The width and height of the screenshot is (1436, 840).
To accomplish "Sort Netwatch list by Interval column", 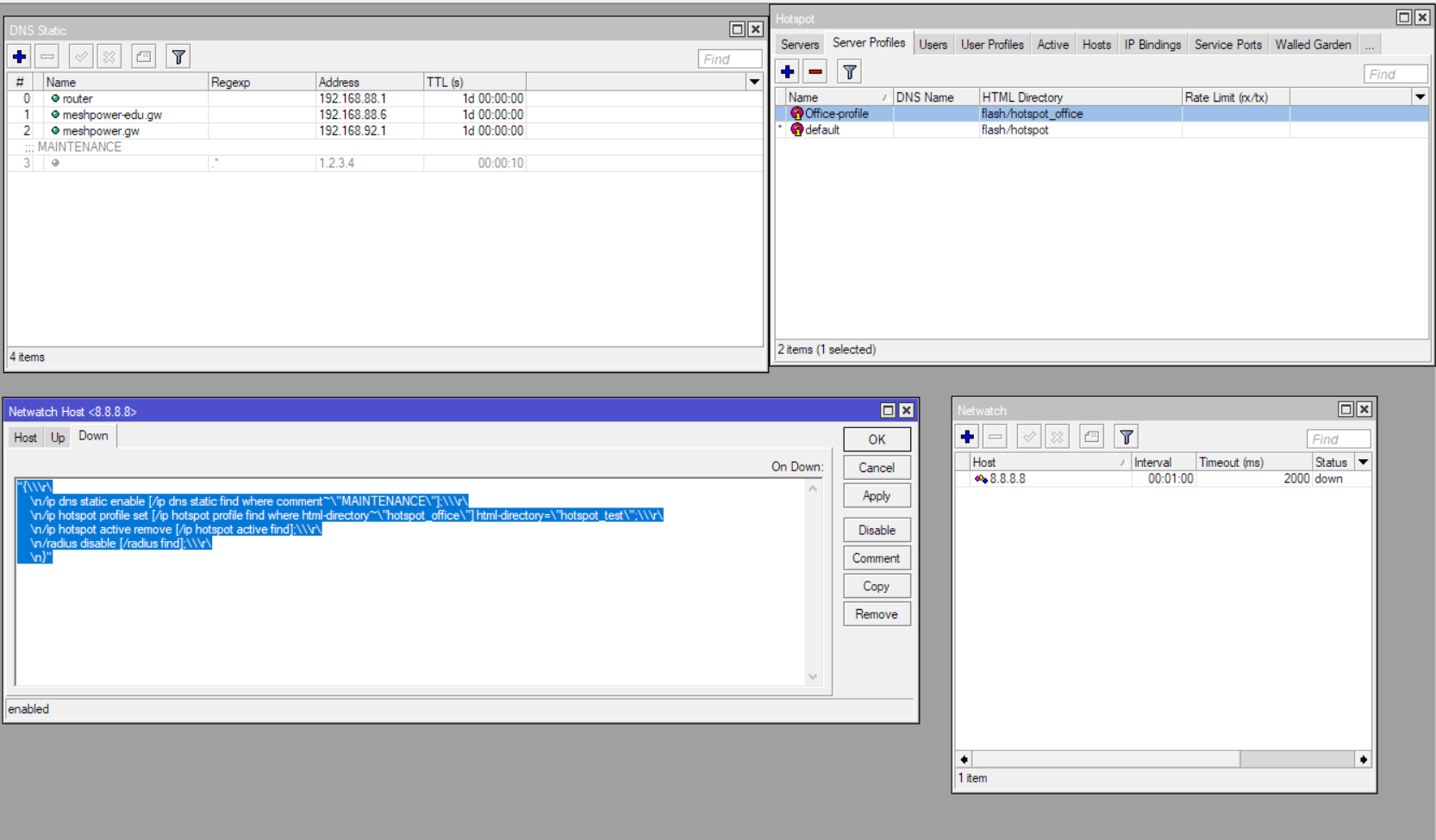I will click(x=1164, y=462).
